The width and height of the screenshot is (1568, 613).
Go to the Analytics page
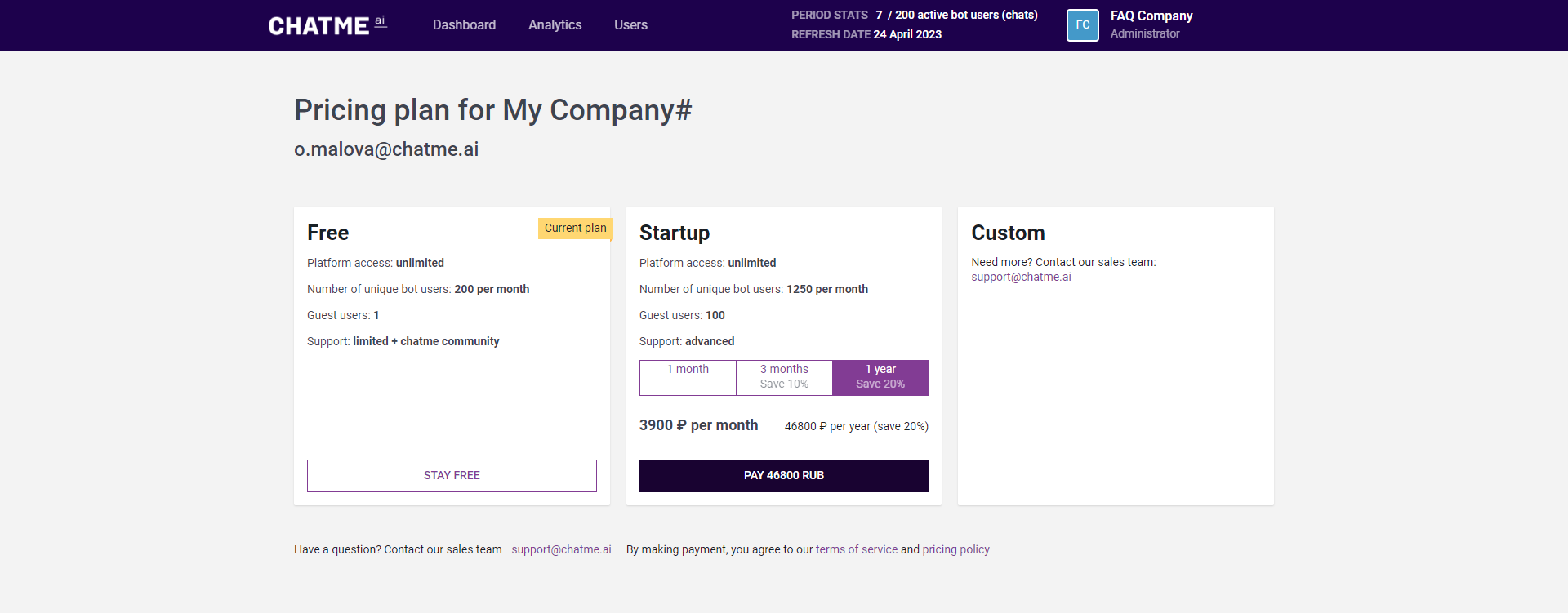pyautogui.click(x=555, y=25)
